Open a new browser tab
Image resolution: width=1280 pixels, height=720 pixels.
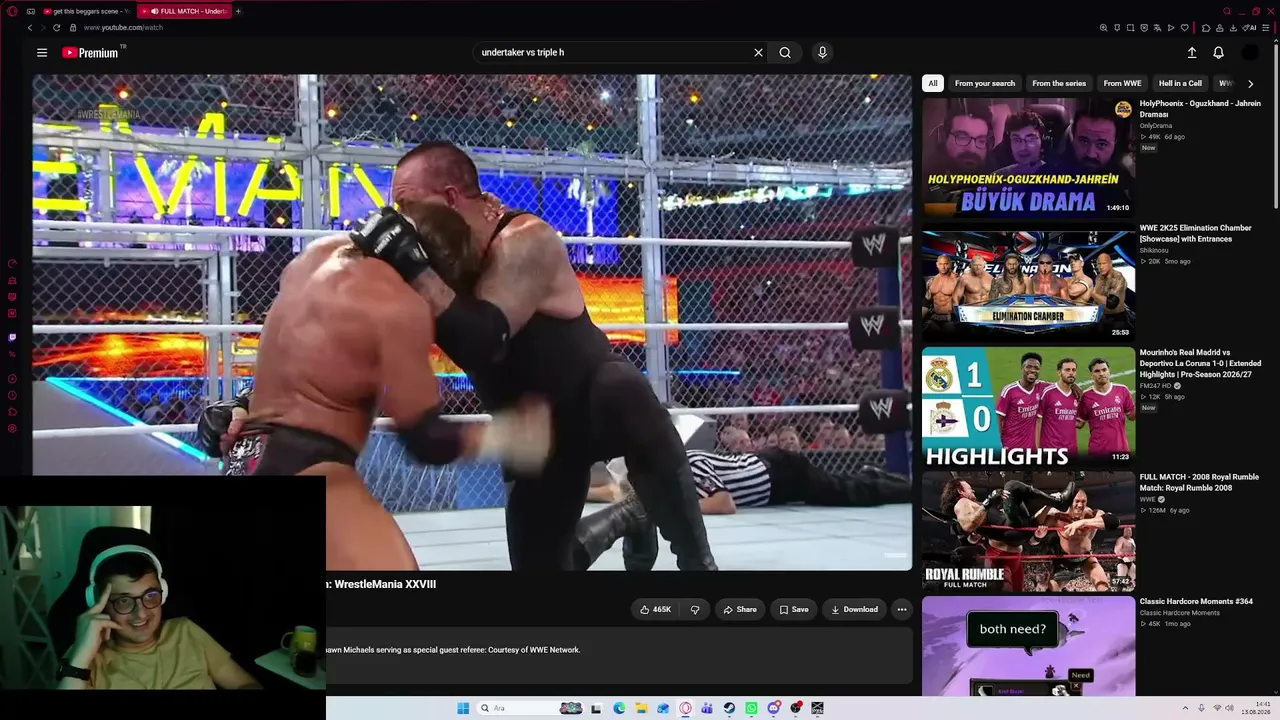click(x=238, y=11)
